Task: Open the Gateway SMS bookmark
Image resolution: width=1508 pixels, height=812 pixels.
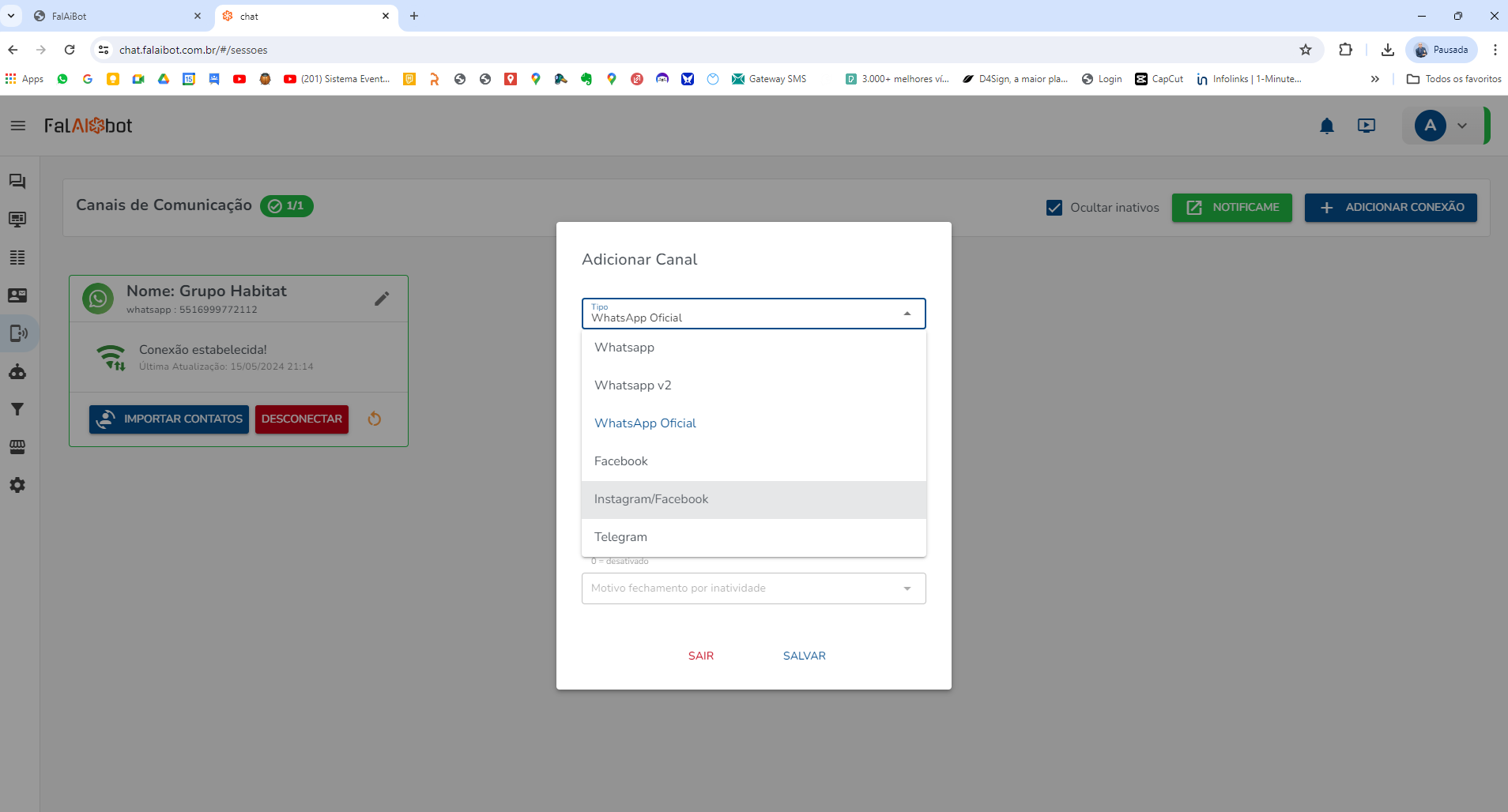Action: click(769, 79)
